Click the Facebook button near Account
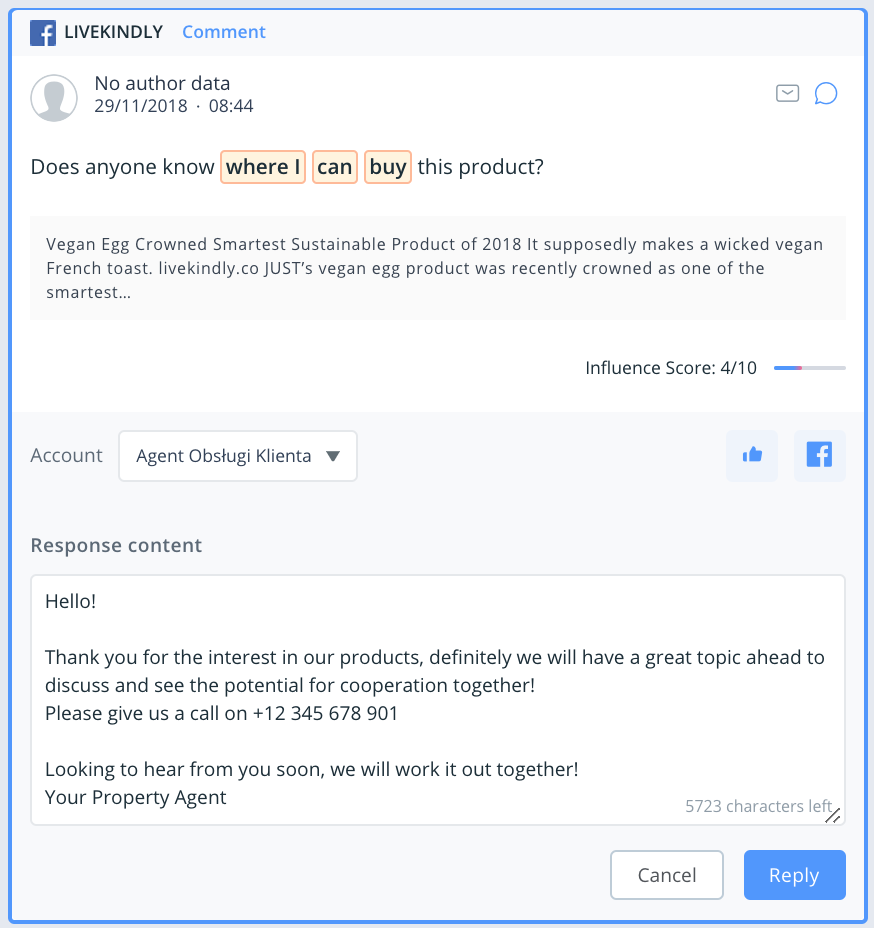 (819, 456)
